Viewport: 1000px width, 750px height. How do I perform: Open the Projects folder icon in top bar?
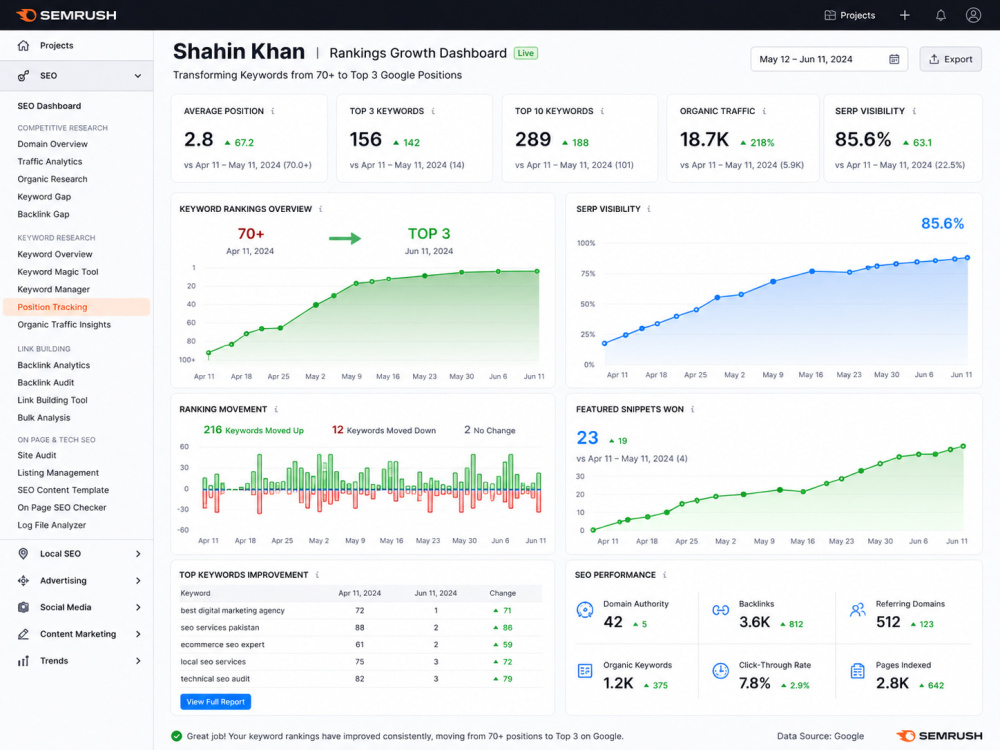(830, 15)
